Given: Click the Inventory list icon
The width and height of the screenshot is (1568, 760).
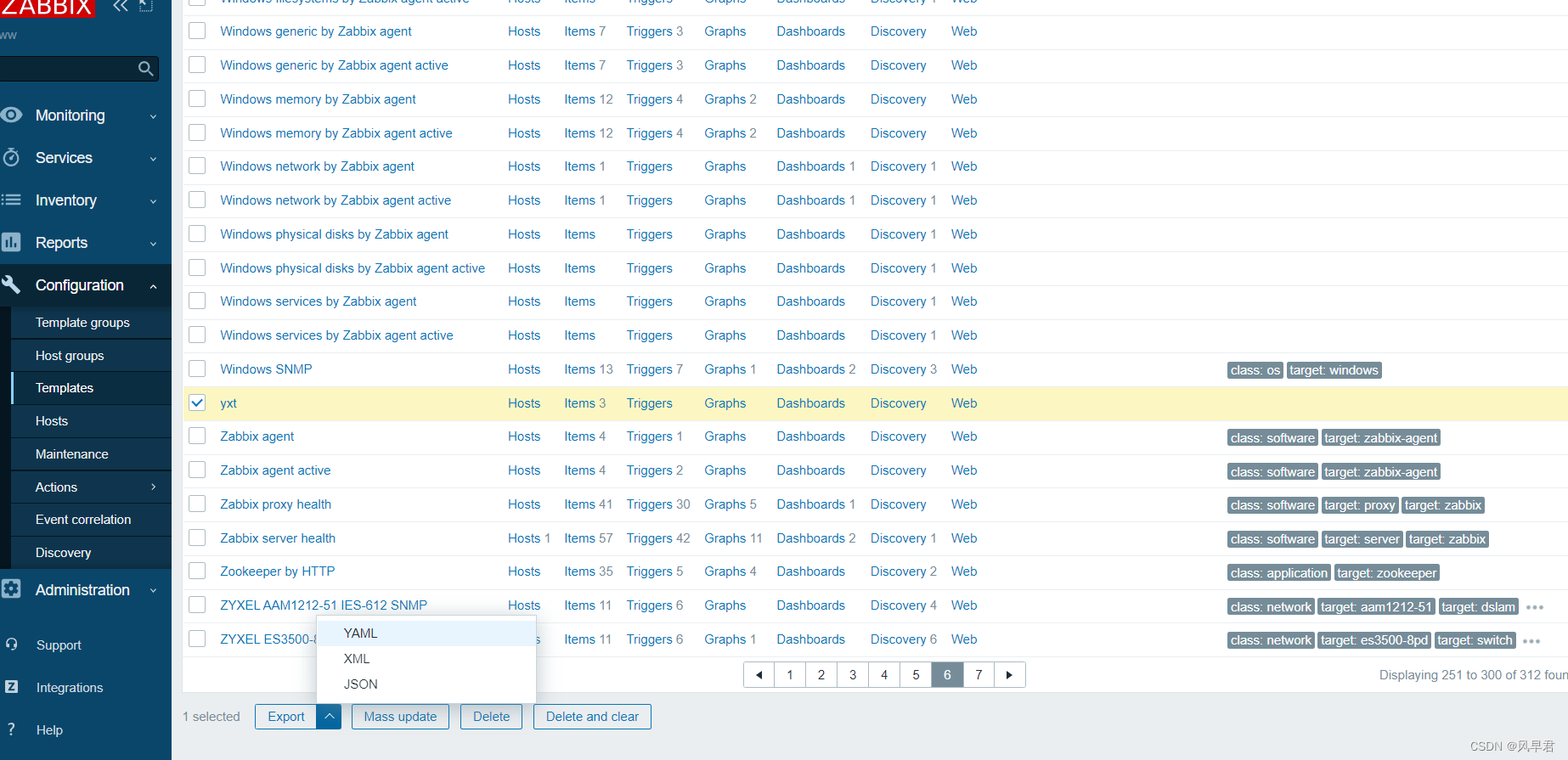Looking at the screenshot, I should pos(11,200).
